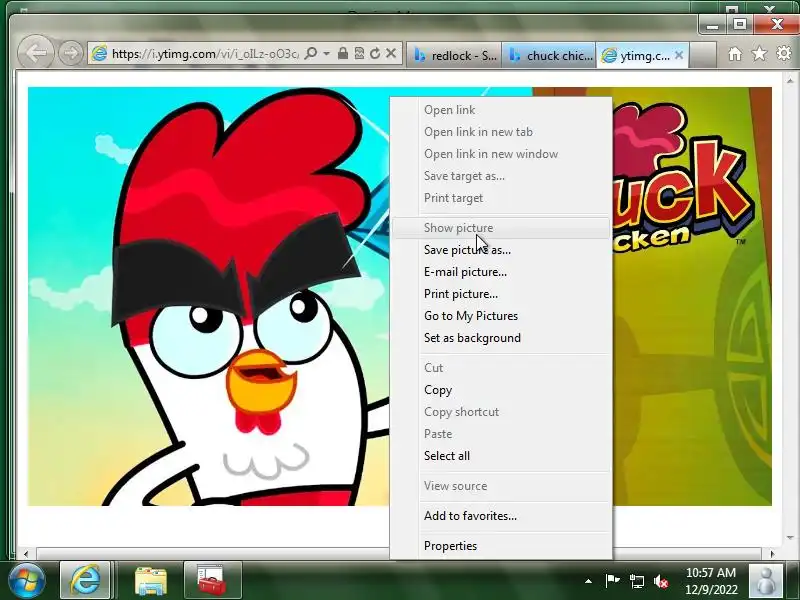This screenshot has height=600, width=800.
Task: Click the search magnifier in address bar
Action: pos(310,53)
